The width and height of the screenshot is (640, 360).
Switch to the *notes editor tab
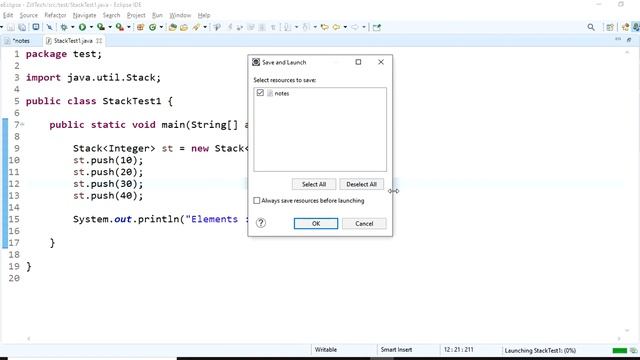point(21,41)
